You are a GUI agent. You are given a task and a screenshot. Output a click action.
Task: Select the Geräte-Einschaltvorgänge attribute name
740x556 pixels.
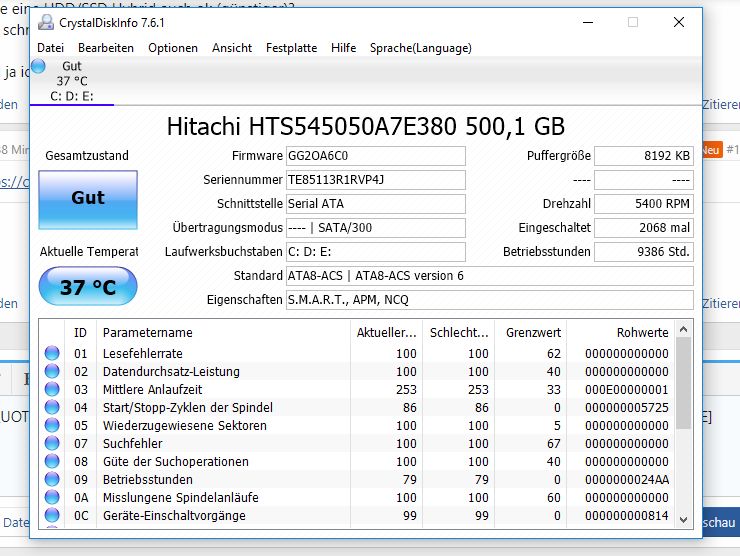click(x=174, y=515)
